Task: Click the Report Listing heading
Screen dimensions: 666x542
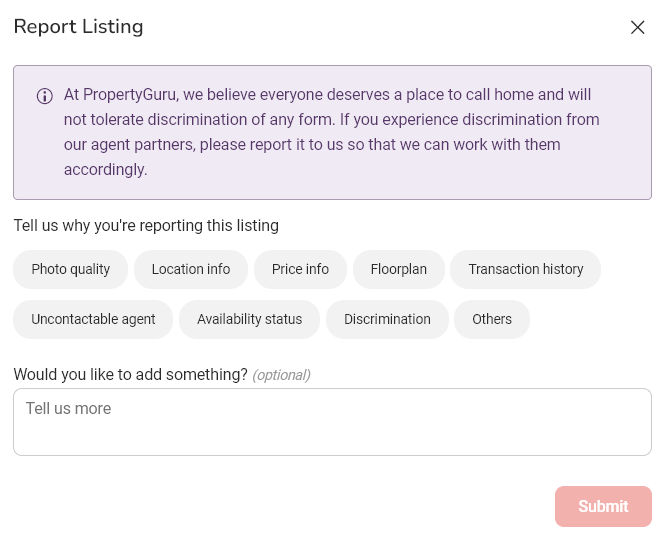Action: (x=79, y=27)
